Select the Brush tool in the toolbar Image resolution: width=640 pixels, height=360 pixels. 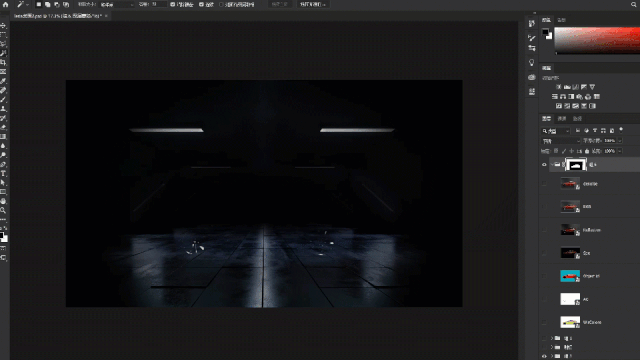pyautogui.click(x=3, y=100)
